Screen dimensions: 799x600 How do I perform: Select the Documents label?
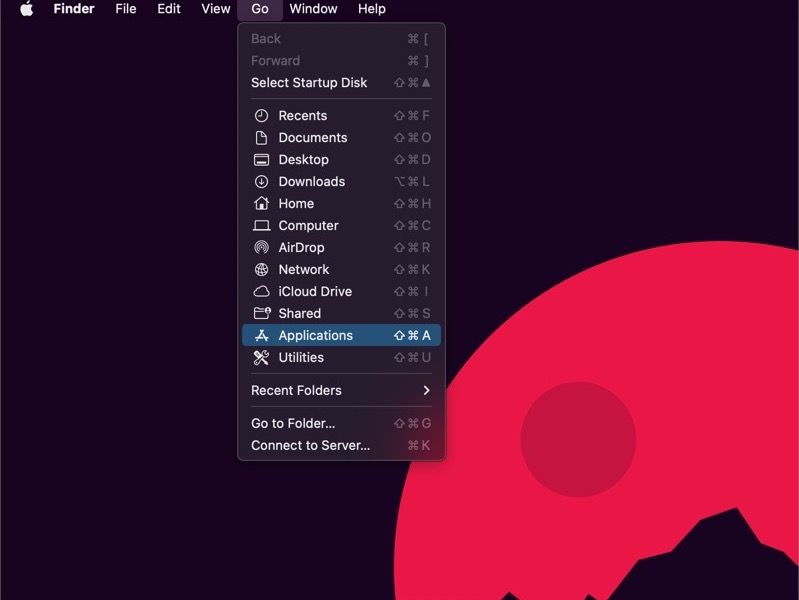pos(313,138)
